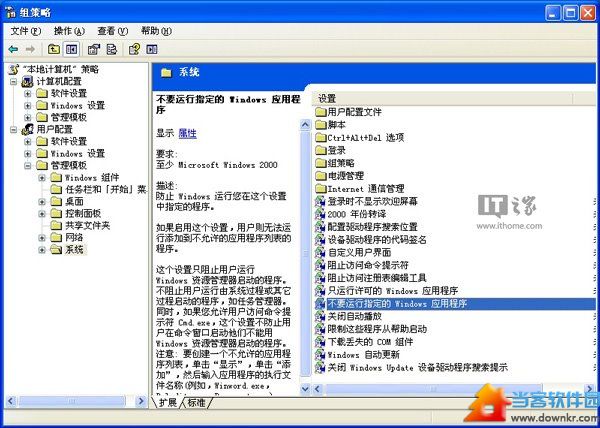
Task: Collapse the 用户配置 tree node
Action: 14,130
